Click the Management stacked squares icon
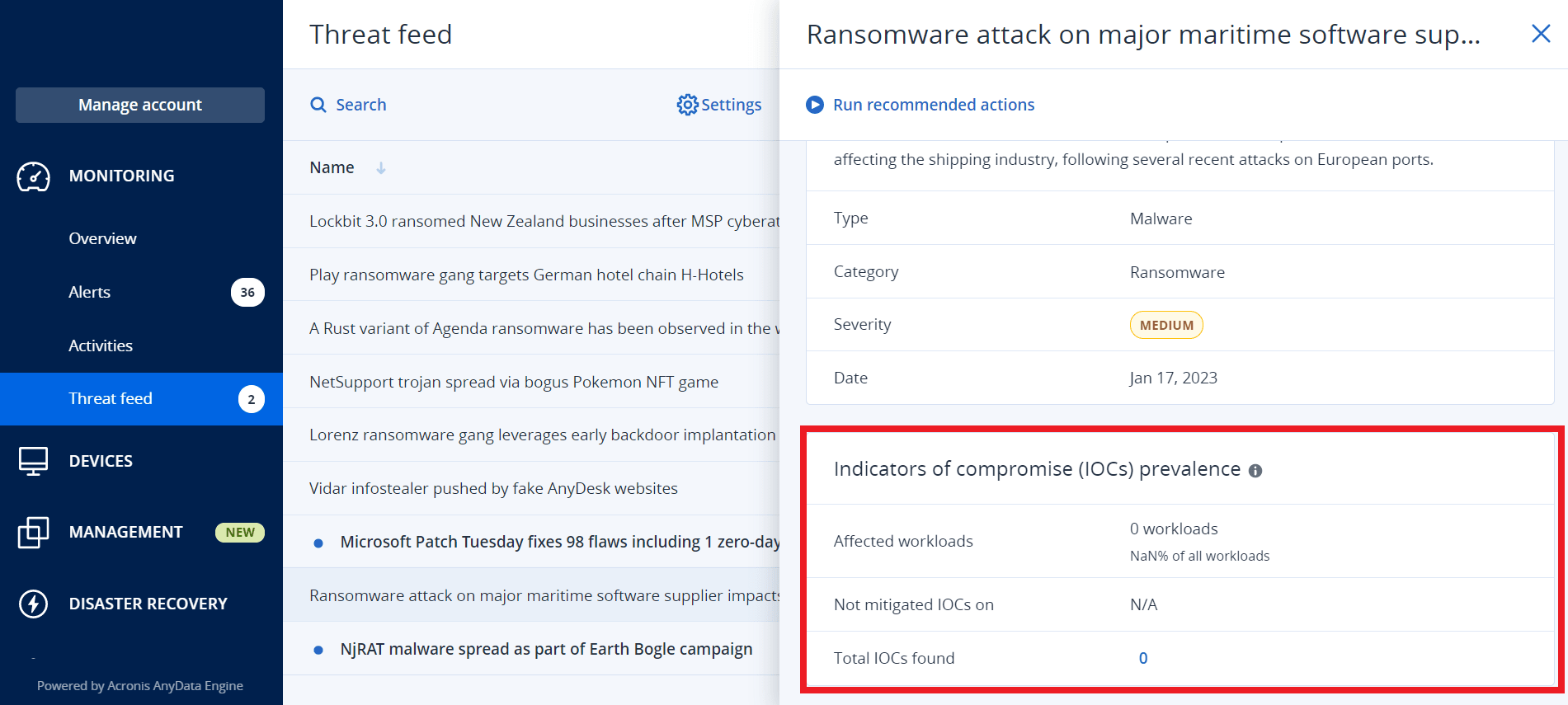The height and width of the screenshot is (705, 1568). 34,533
